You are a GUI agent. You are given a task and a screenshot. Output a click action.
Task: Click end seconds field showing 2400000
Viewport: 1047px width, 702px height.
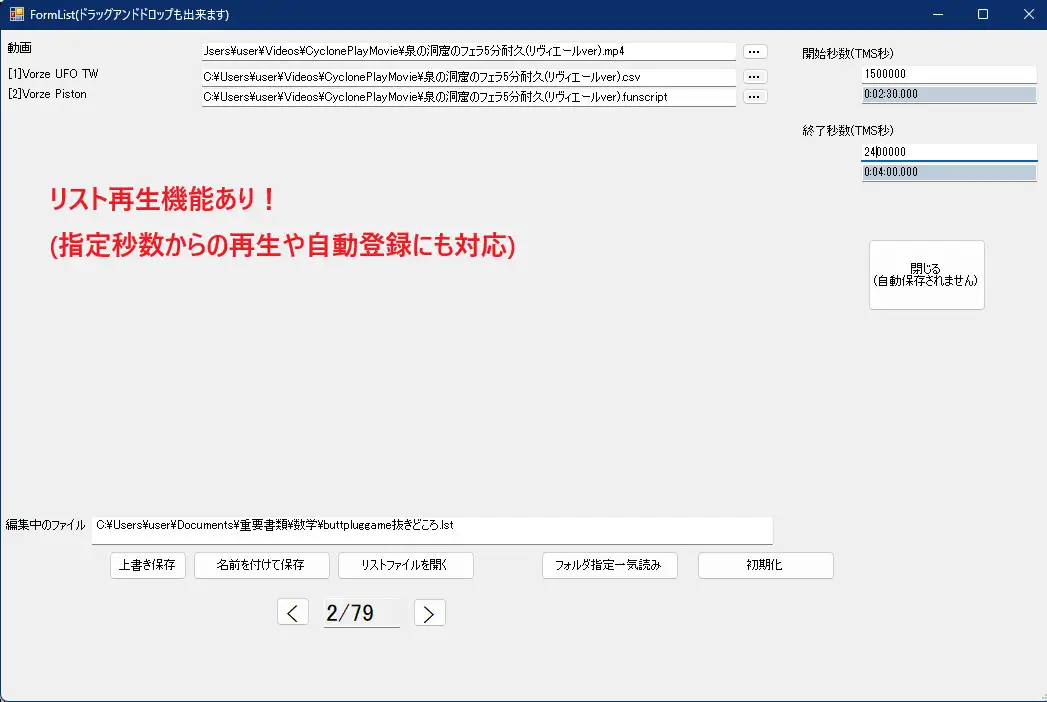click(x=949, y=152)
